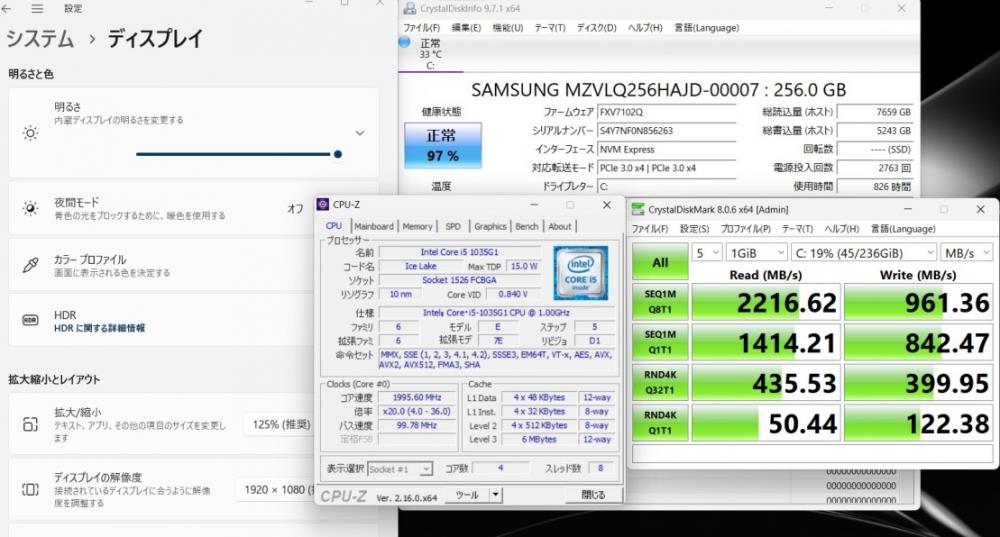Open テーマ(T) menu in CrystalDiskMark

click(x=797, y=229)
